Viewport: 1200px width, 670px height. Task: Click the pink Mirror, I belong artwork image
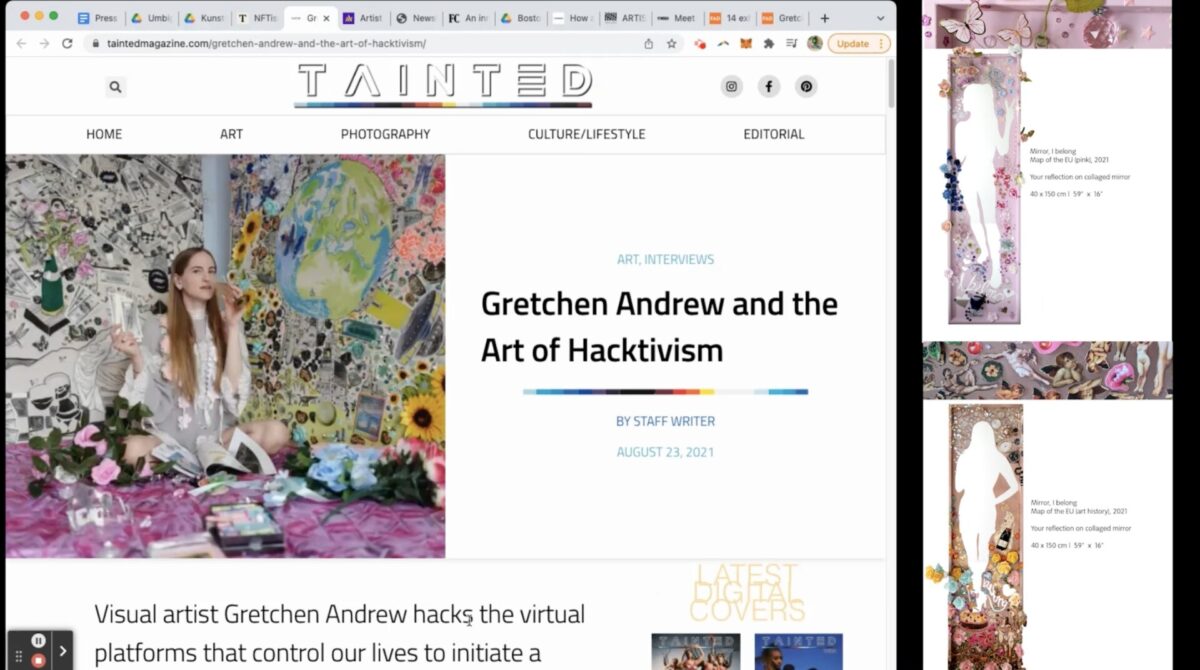pos(983,188)
